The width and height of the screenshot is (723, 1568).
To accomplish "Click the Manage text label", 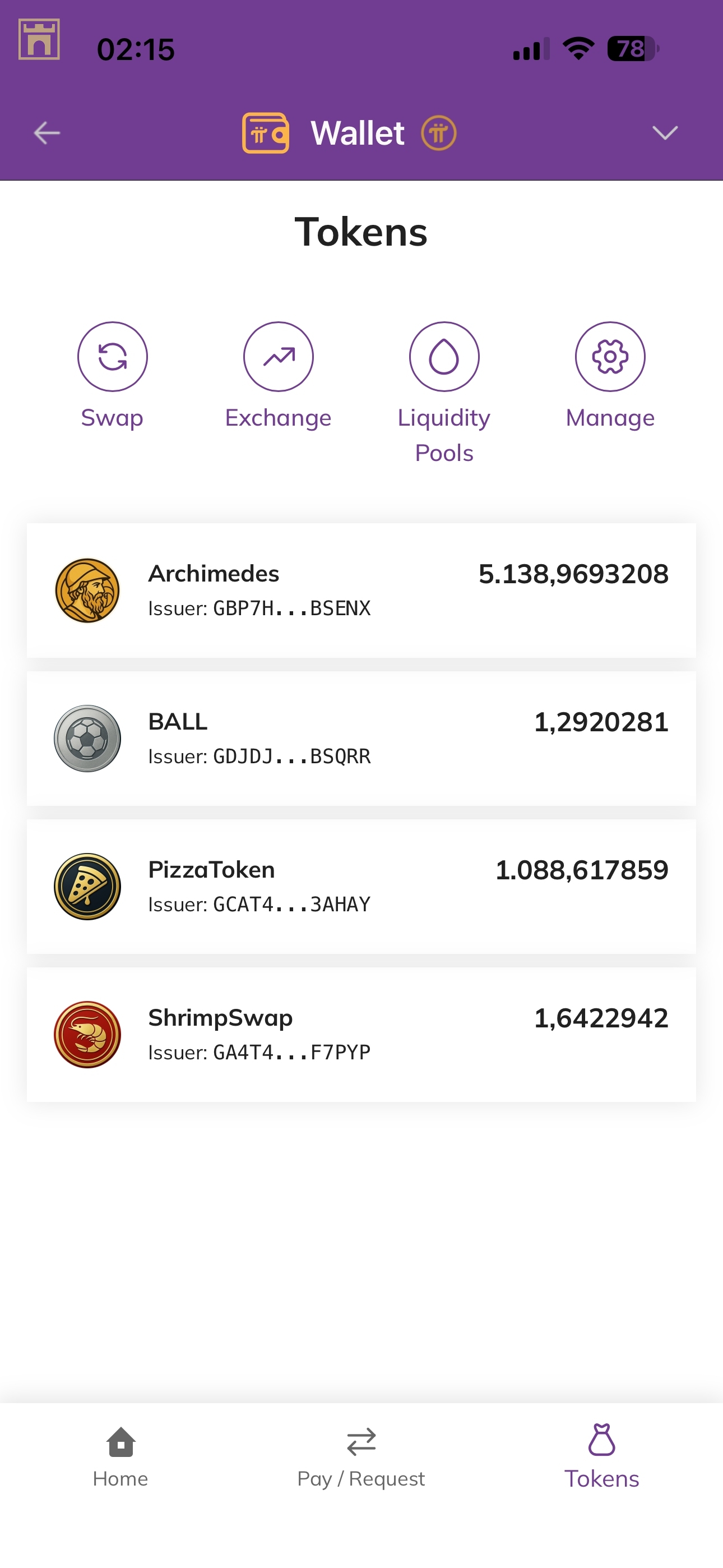I will click(x=610, y=418).
